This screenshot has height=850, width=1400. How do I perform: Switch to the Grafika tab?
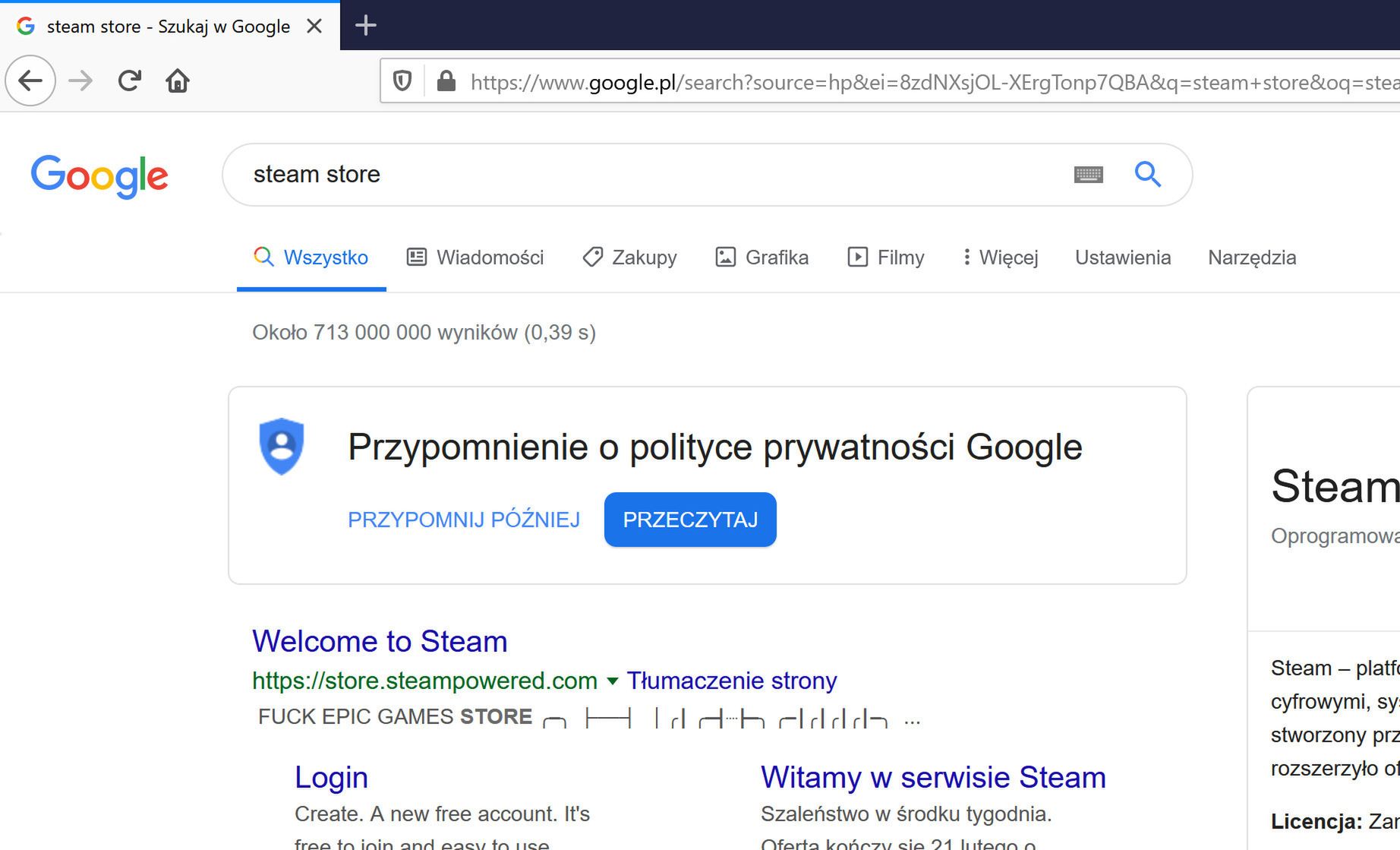762,258
